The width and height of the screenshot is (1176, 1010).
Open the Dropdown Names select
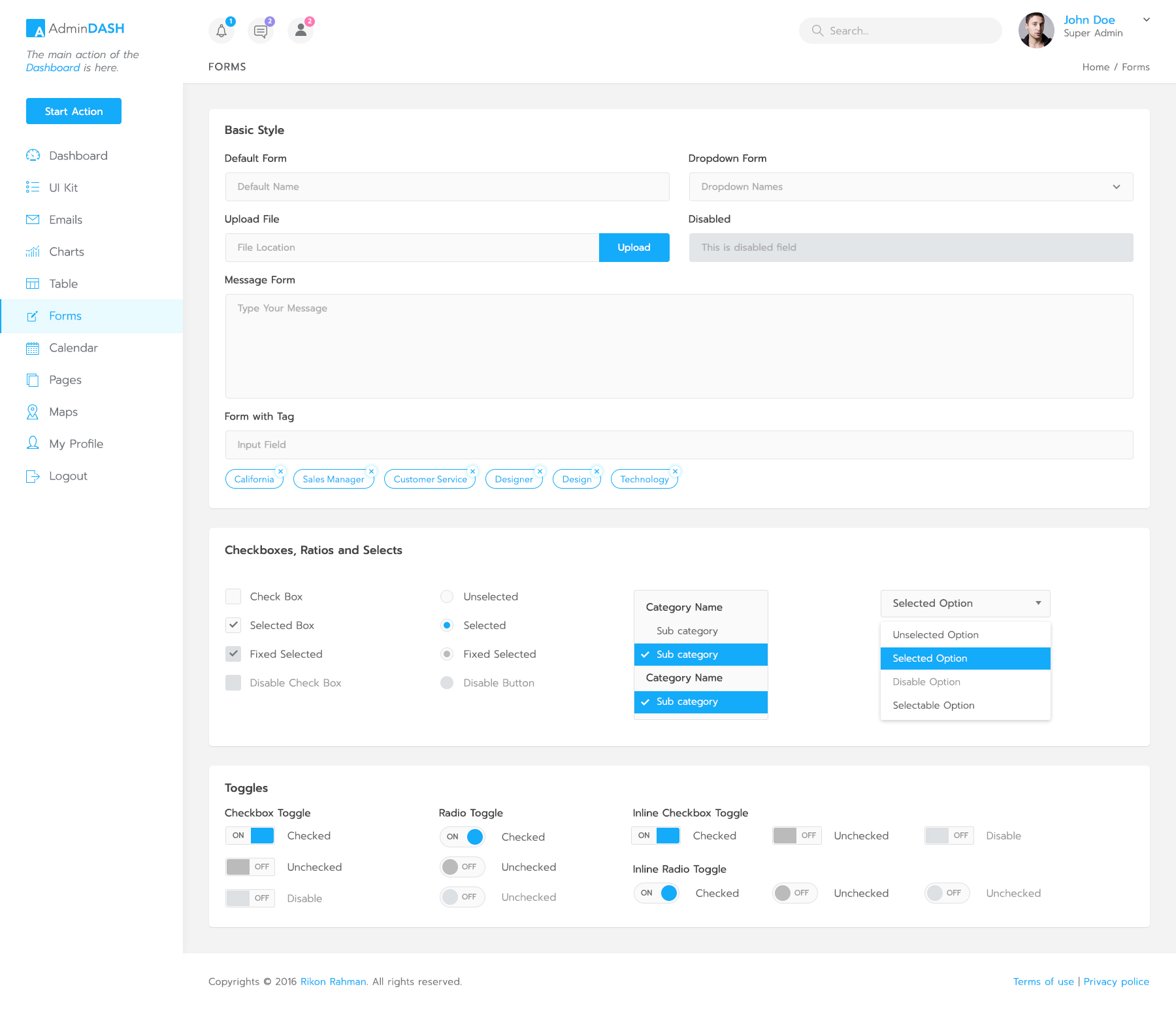(x=911, y=187)
